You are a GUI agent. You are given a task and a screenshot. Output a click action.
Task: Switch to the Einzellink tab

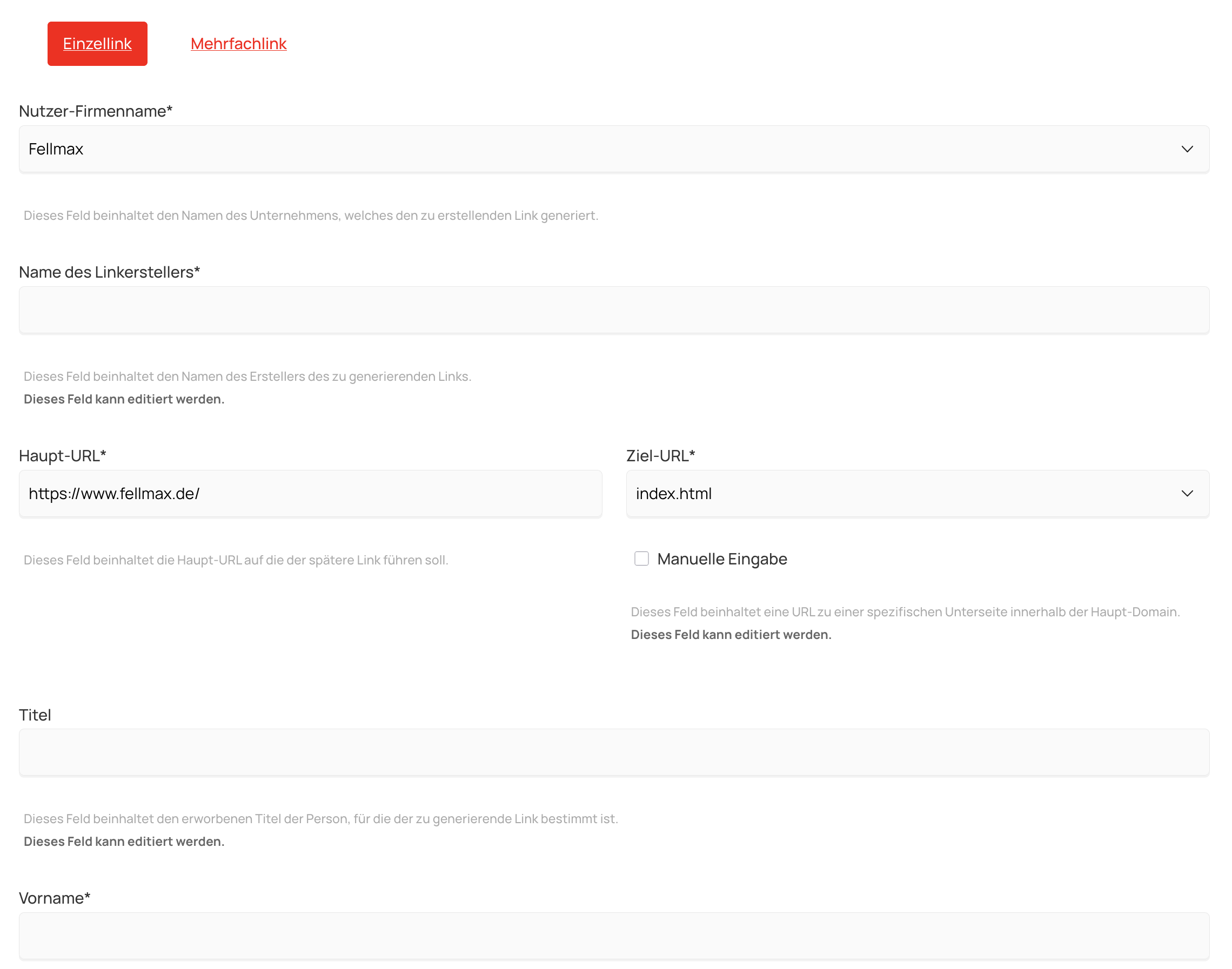tap(97, 44)
